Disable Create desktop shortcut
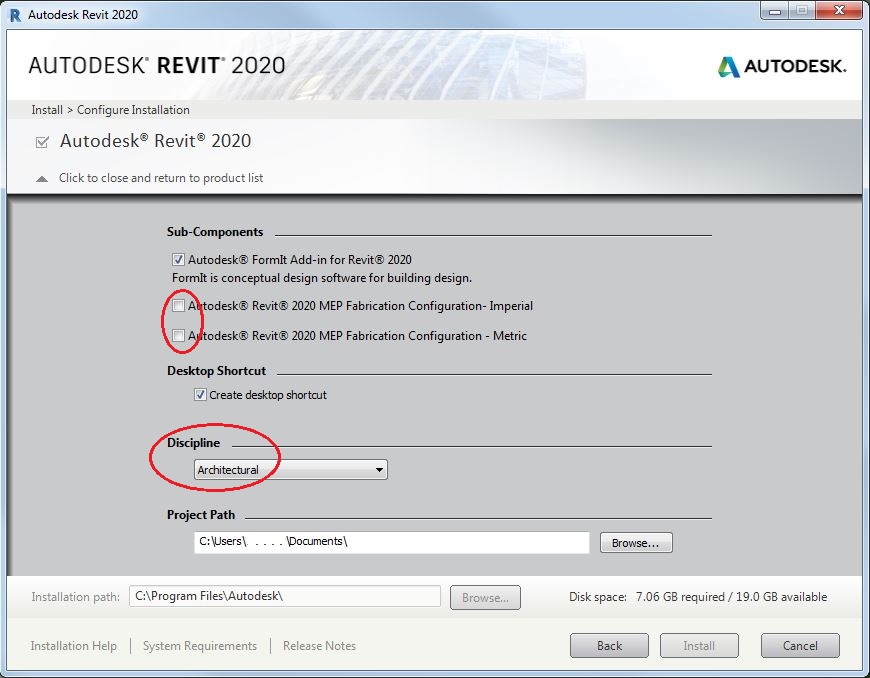This screenshot has width=870, height=678. 200,394
